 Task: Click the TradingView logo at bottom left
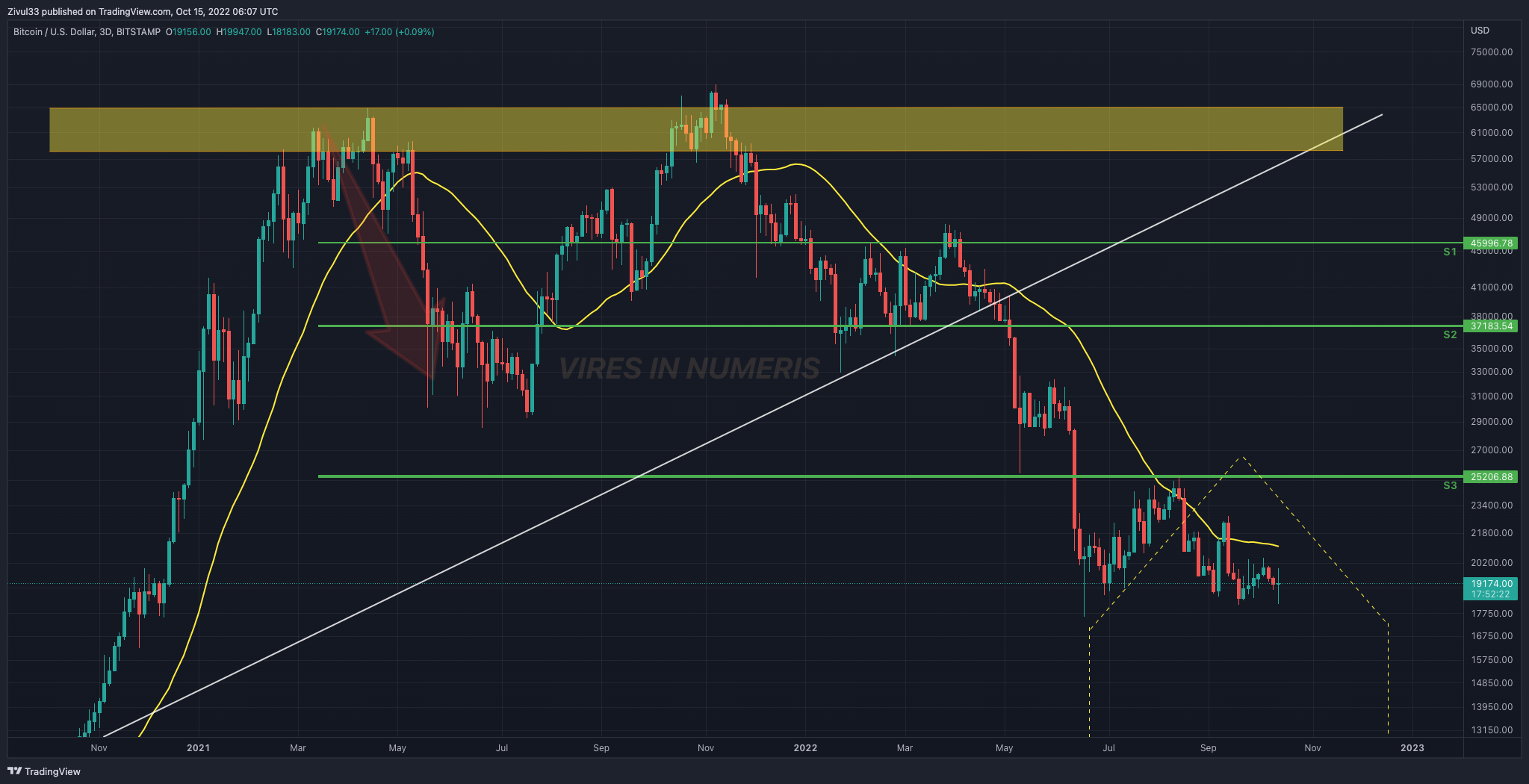[44, 771]
